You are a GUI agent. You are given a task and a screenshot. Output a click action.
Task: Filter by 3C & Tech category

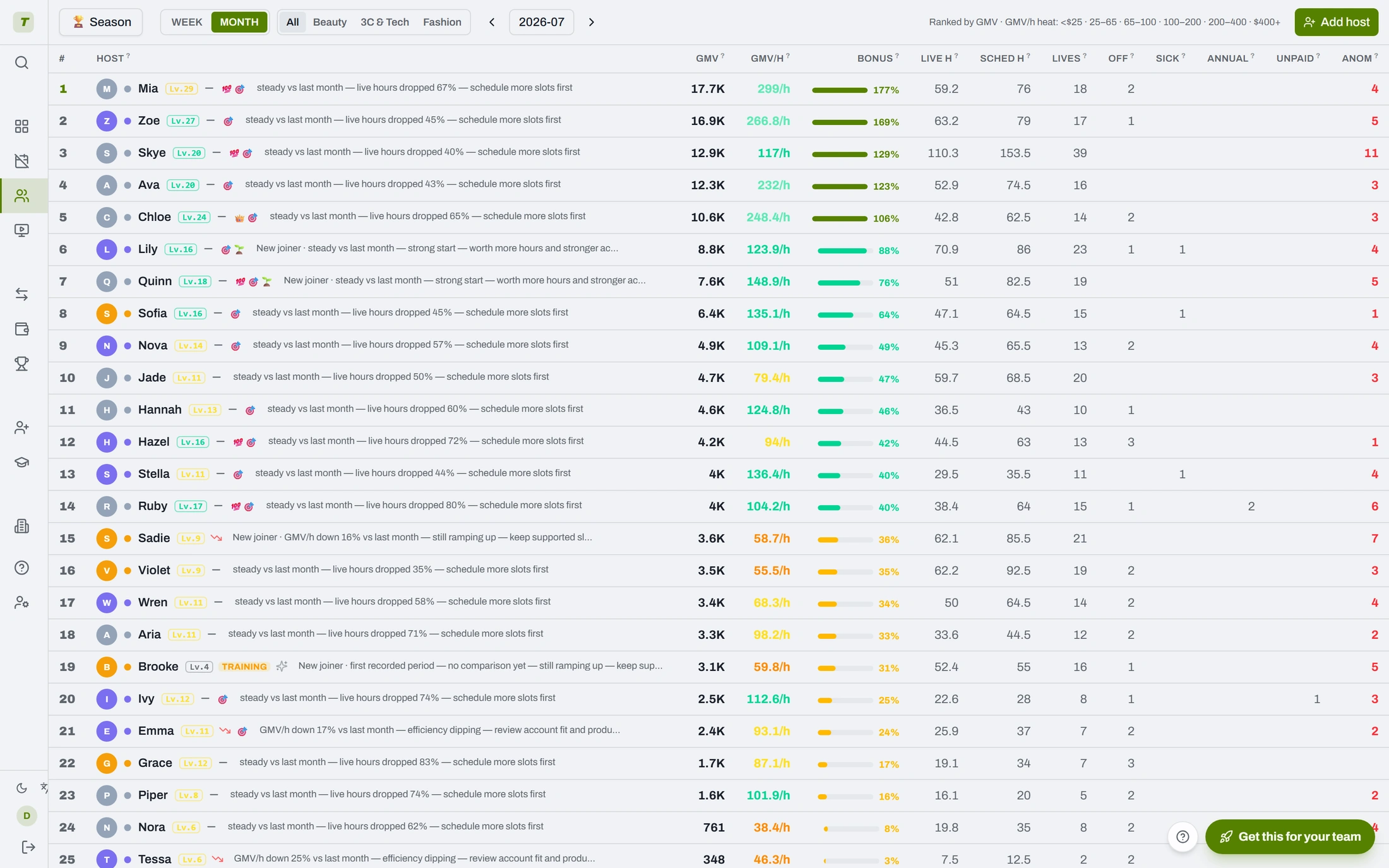pos(385,22)
